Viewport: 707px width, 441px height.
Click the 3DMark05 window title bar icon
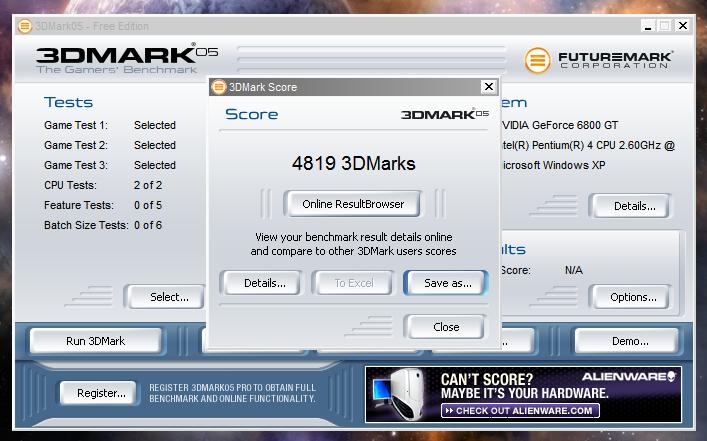pos(25,26)
